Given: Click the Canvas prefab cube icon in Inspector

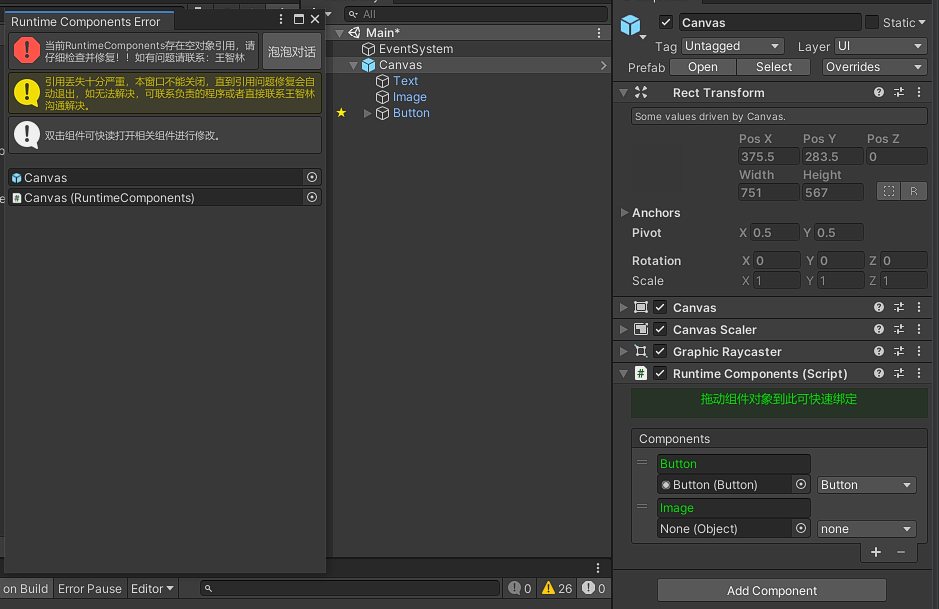Looking at the screenshot, I should pos(631,25).
